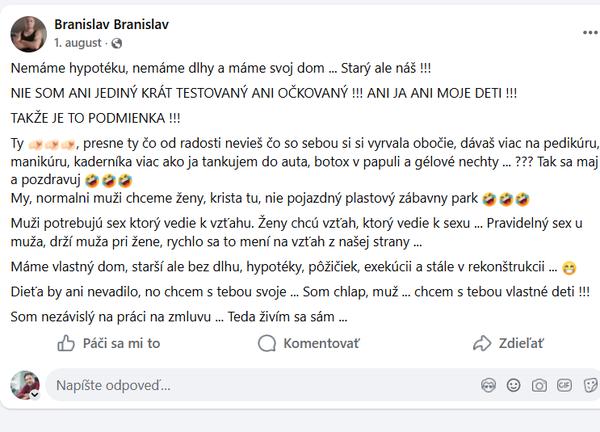Click the public globe audience icon
This screenshot has height=432, width=600.
pyautogui.click(x=118, y=44)
